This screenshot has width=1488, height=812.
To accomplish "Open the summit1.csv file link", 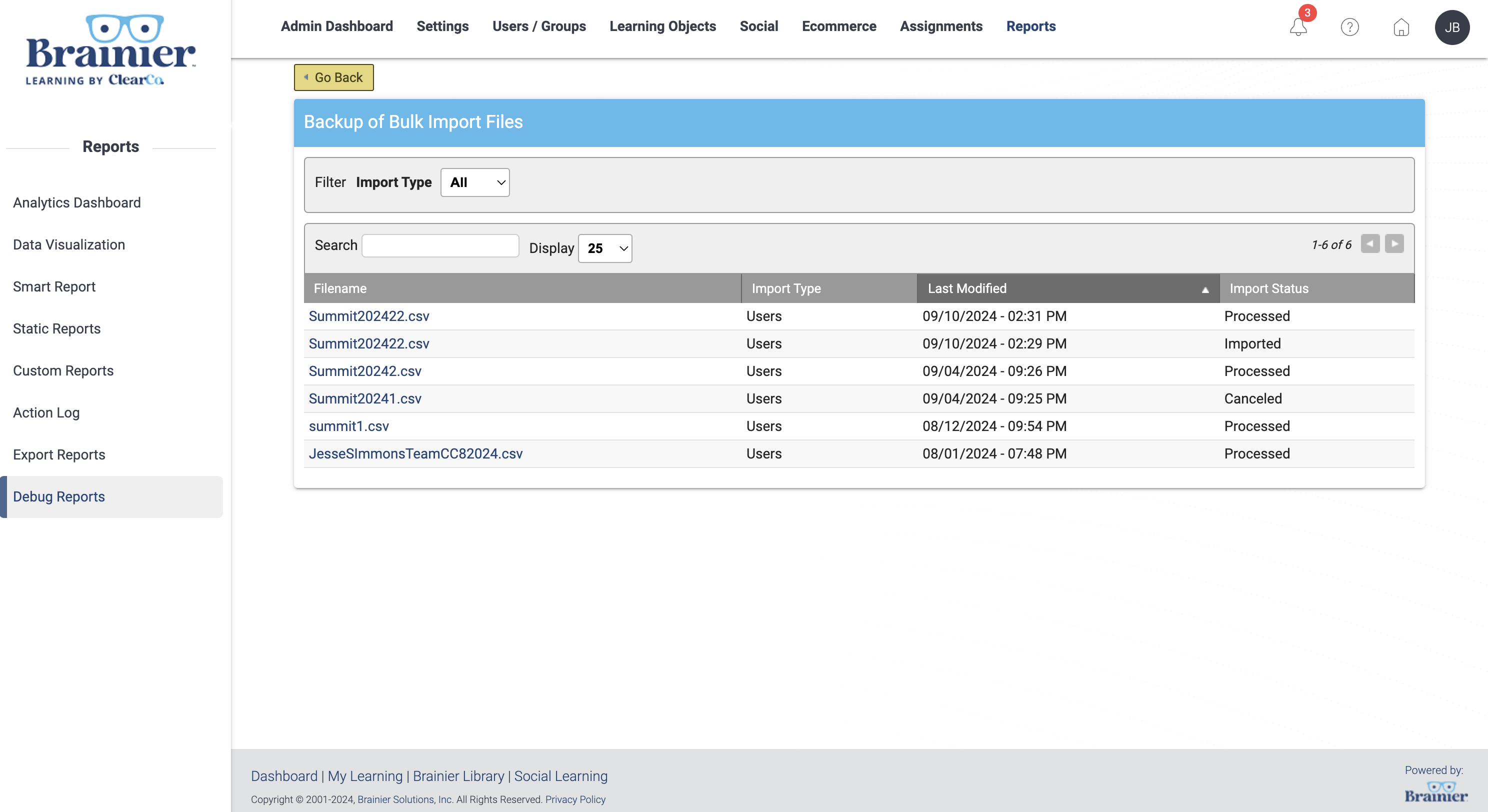I will click(348, 426).
